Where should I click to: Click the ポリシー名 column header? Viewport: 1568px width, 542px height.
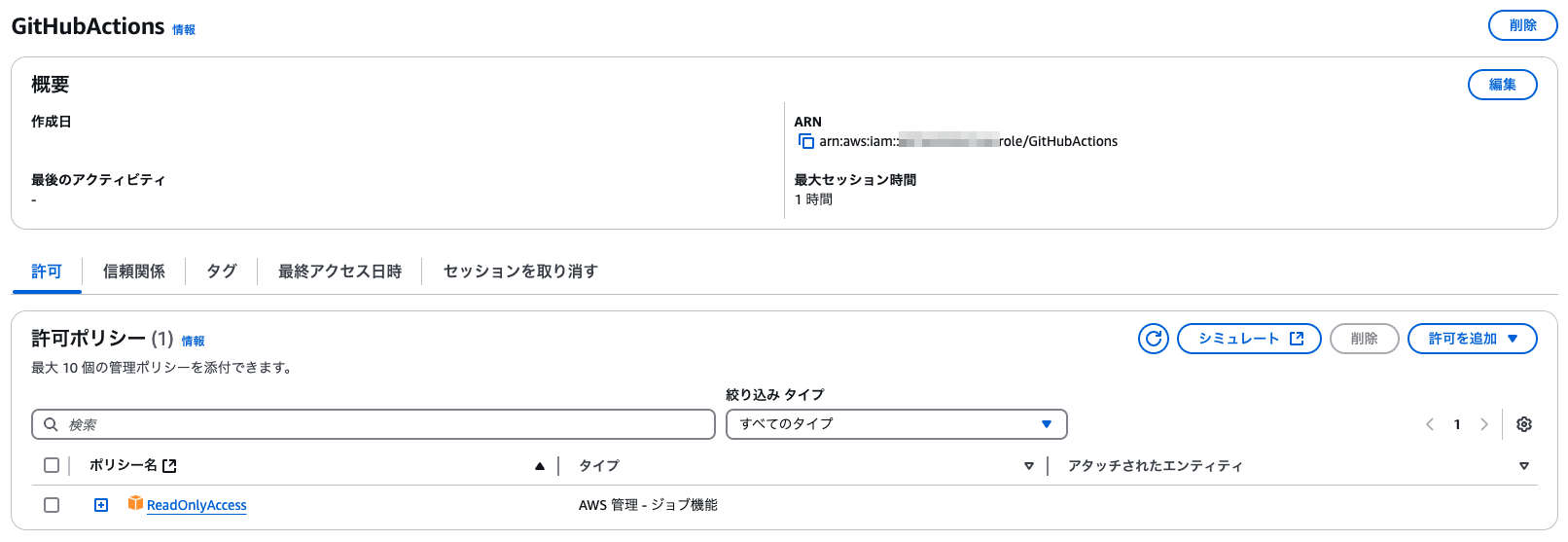[124, 465]
